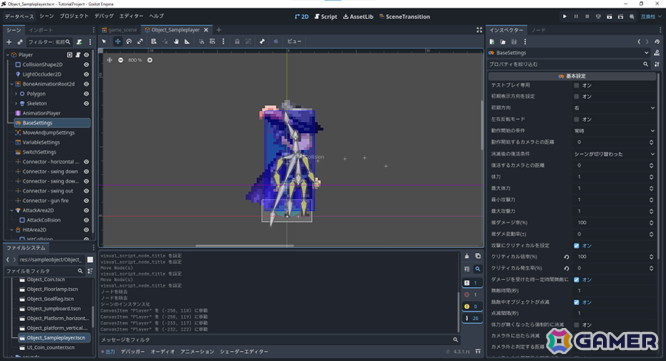Click the distraction free mode expand icon
Image resolution: width=666 pixels, height=361 pixels.
480,30
